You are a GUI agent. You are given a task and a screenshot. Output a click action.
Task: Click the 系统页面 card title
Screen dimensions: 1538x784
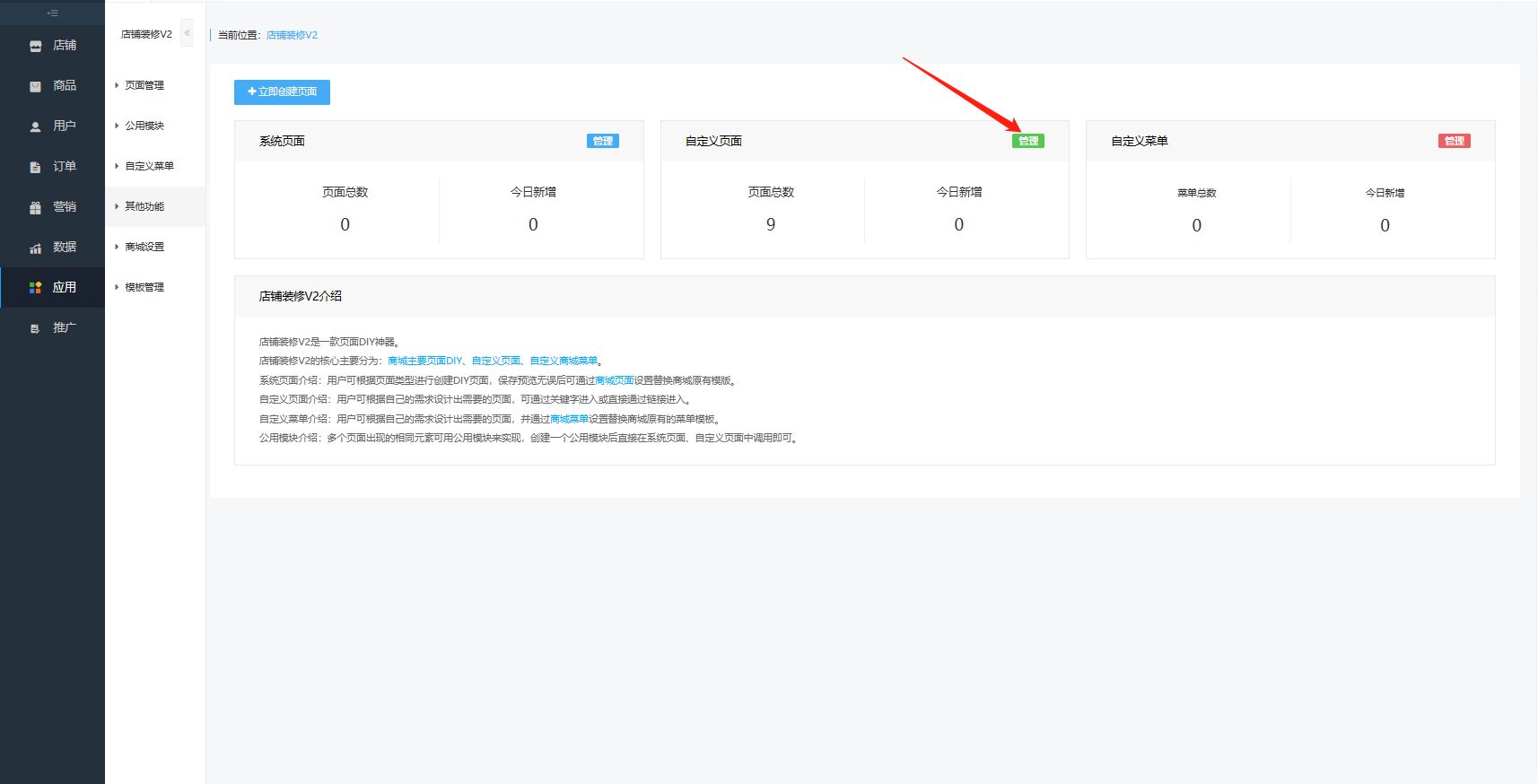click(x=282, y=141)
